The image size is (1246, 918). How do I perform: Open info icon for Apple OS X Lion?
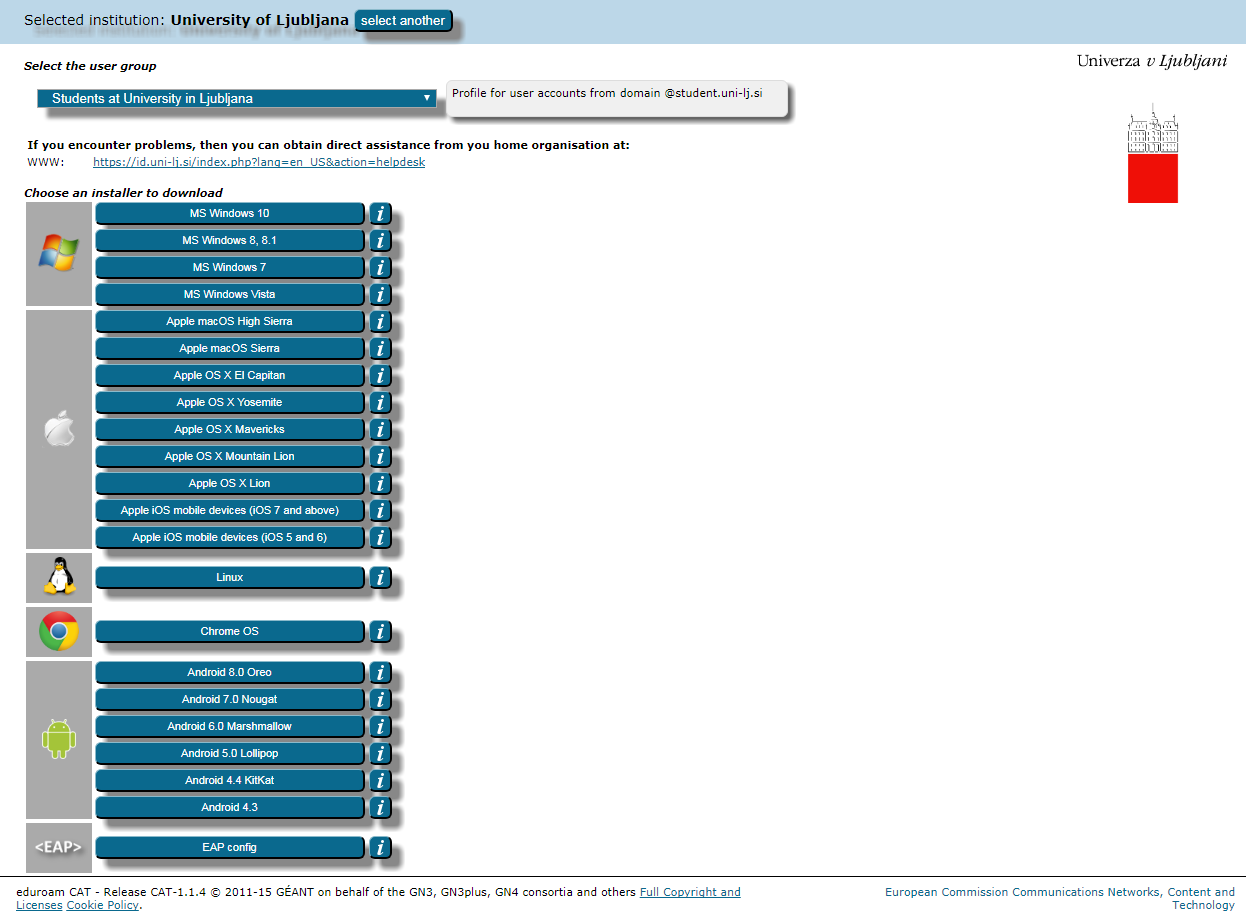pyautogui.click(x=380, y=484)
